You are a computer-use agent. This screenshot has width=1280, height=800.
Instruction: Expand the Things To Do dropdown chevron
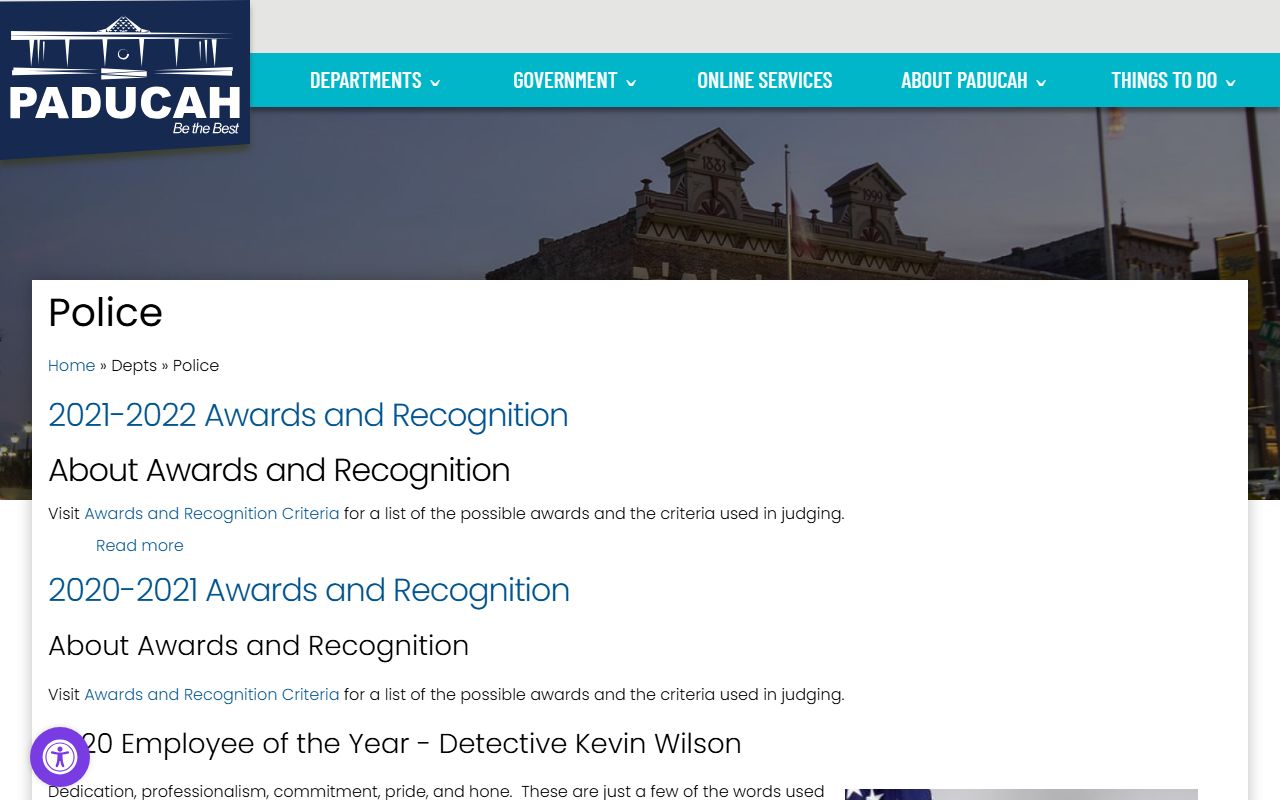click(x=1230, y=83)
